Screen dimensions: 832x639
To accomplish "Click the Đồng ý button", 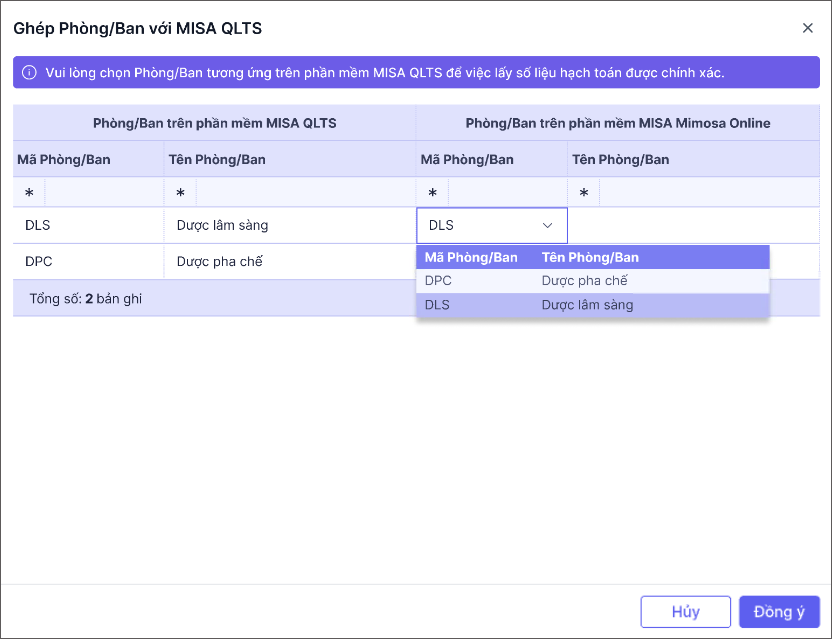I will pyautogui.click(x=779, y=612).
